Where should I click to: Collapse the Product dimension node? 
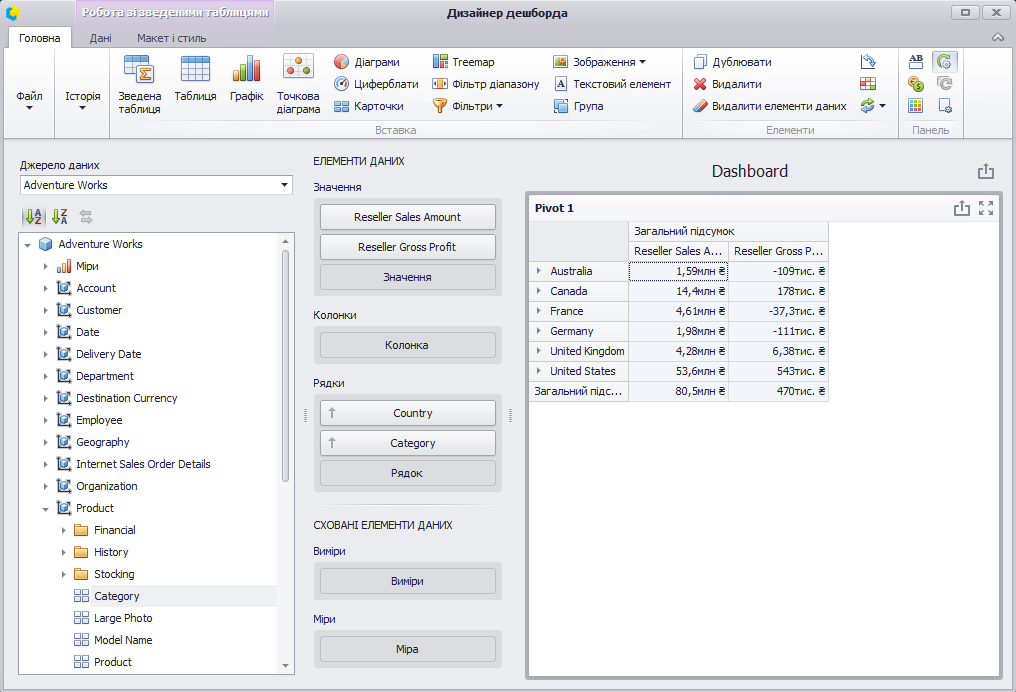45,509
